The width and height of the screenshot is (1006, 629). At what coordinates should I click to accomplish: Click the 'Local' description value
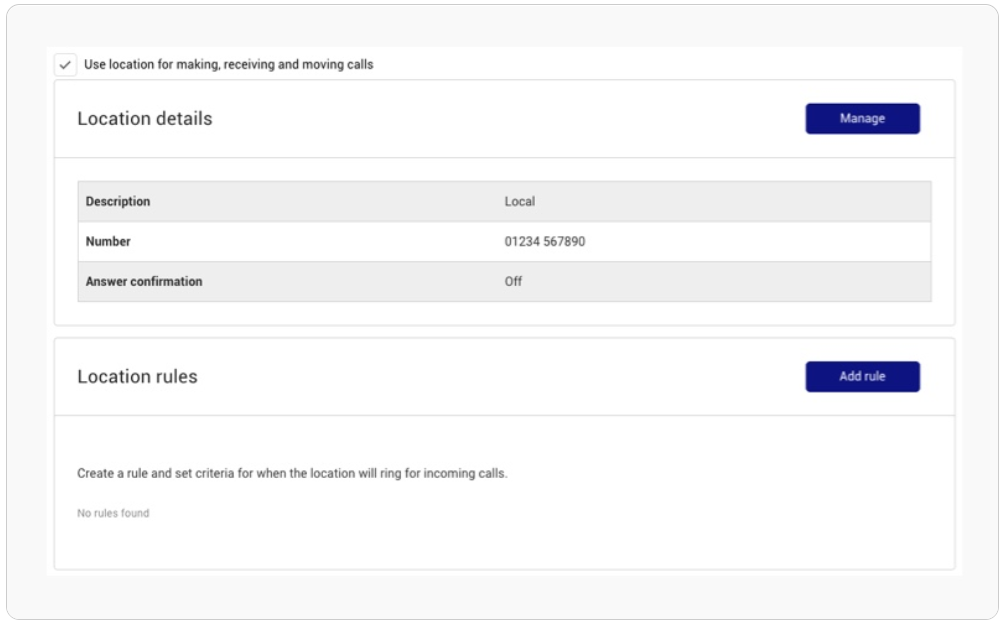[519, 202]
